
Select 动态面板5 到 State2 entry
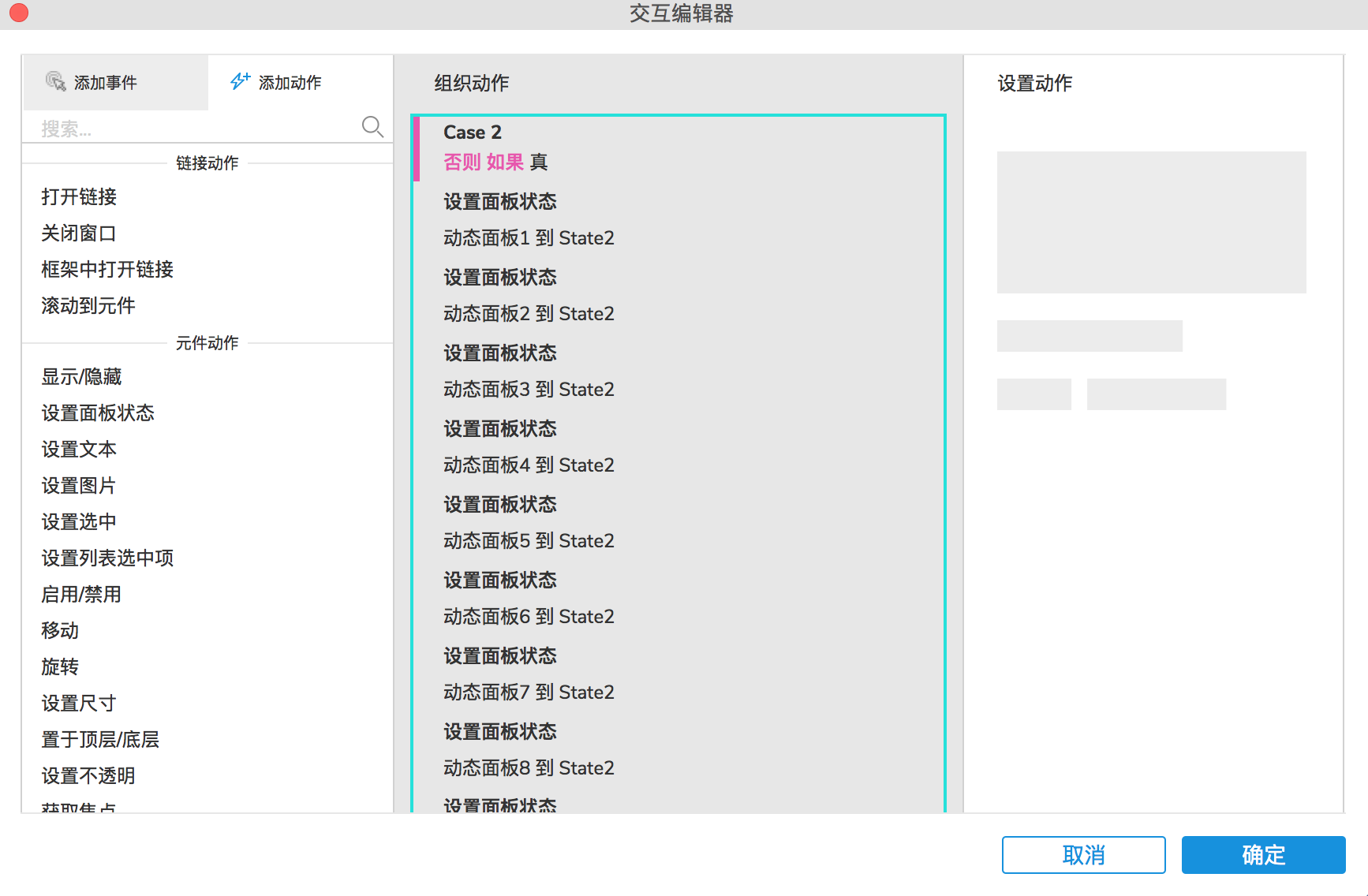coord(529,540)
